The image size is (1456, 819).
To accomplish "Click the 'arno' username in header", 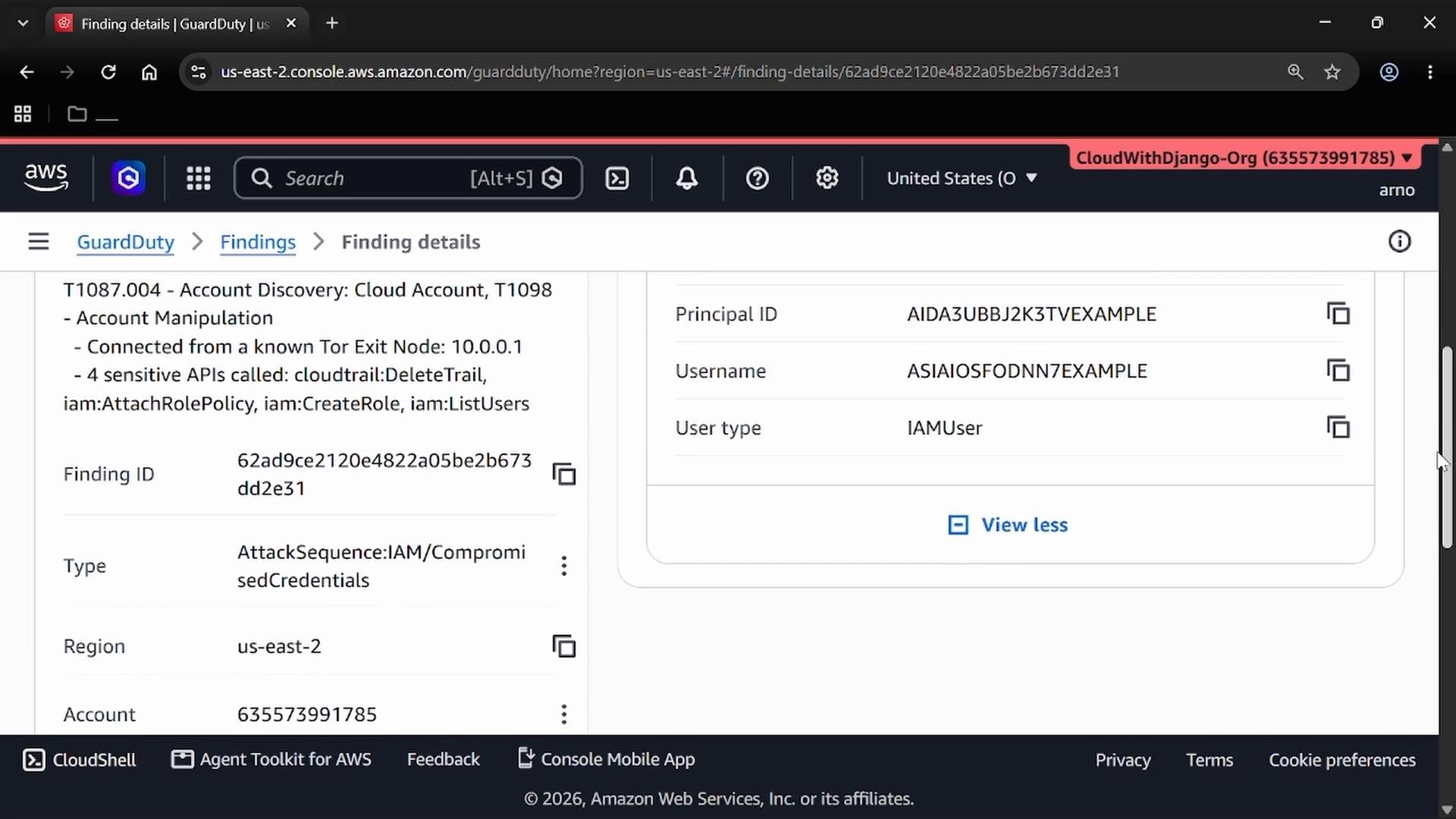I will 1397,190.
